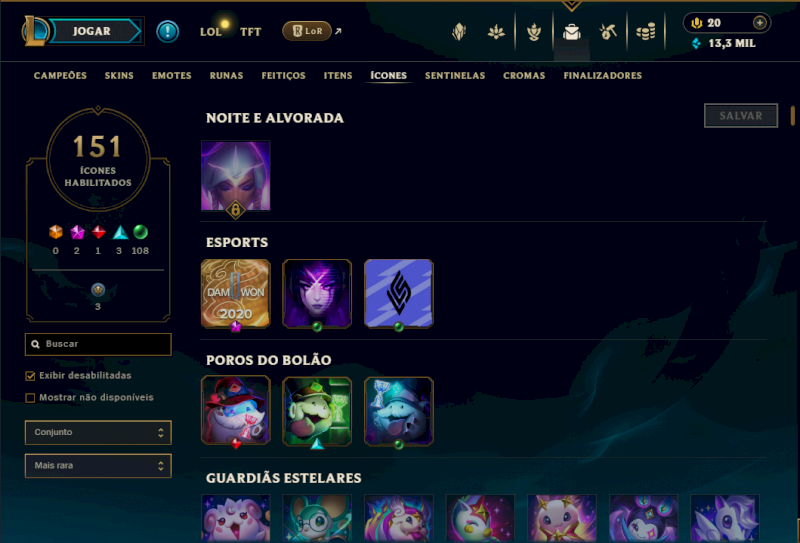The image size is (800, 543).
Task: Select the DAMWON 2020 summoner icon
Action: tap(235, 293)
